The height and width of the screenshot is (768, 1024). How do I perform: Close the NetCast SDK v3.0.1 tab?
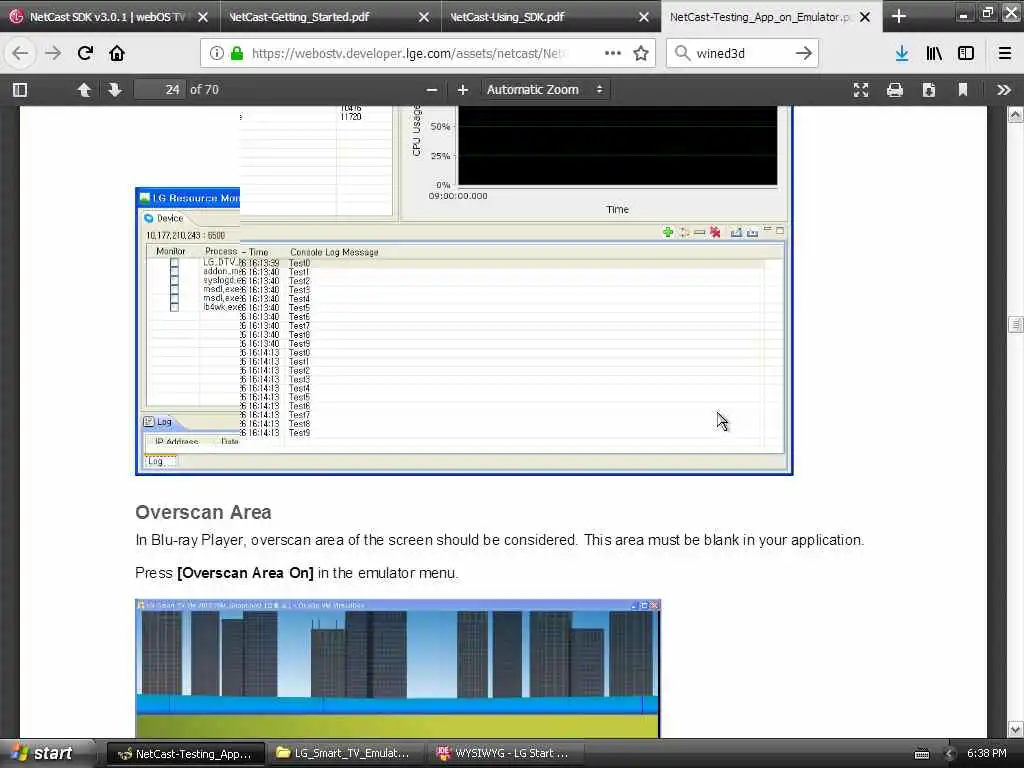coord(203,17)
